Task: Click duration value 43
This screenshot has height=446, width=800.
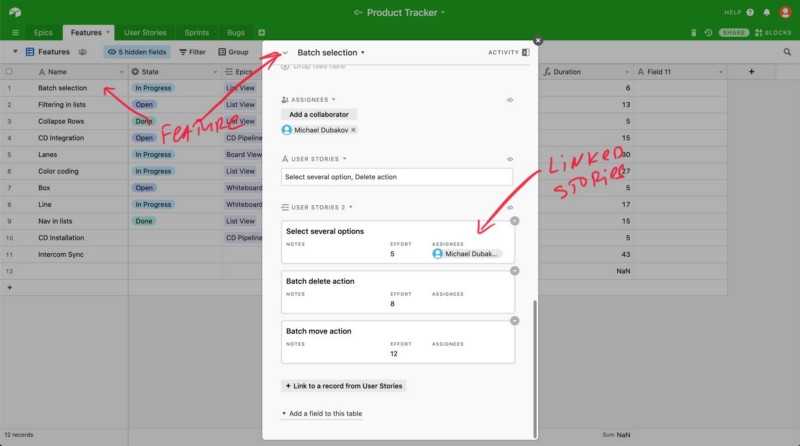Action: tap(626, 255)
